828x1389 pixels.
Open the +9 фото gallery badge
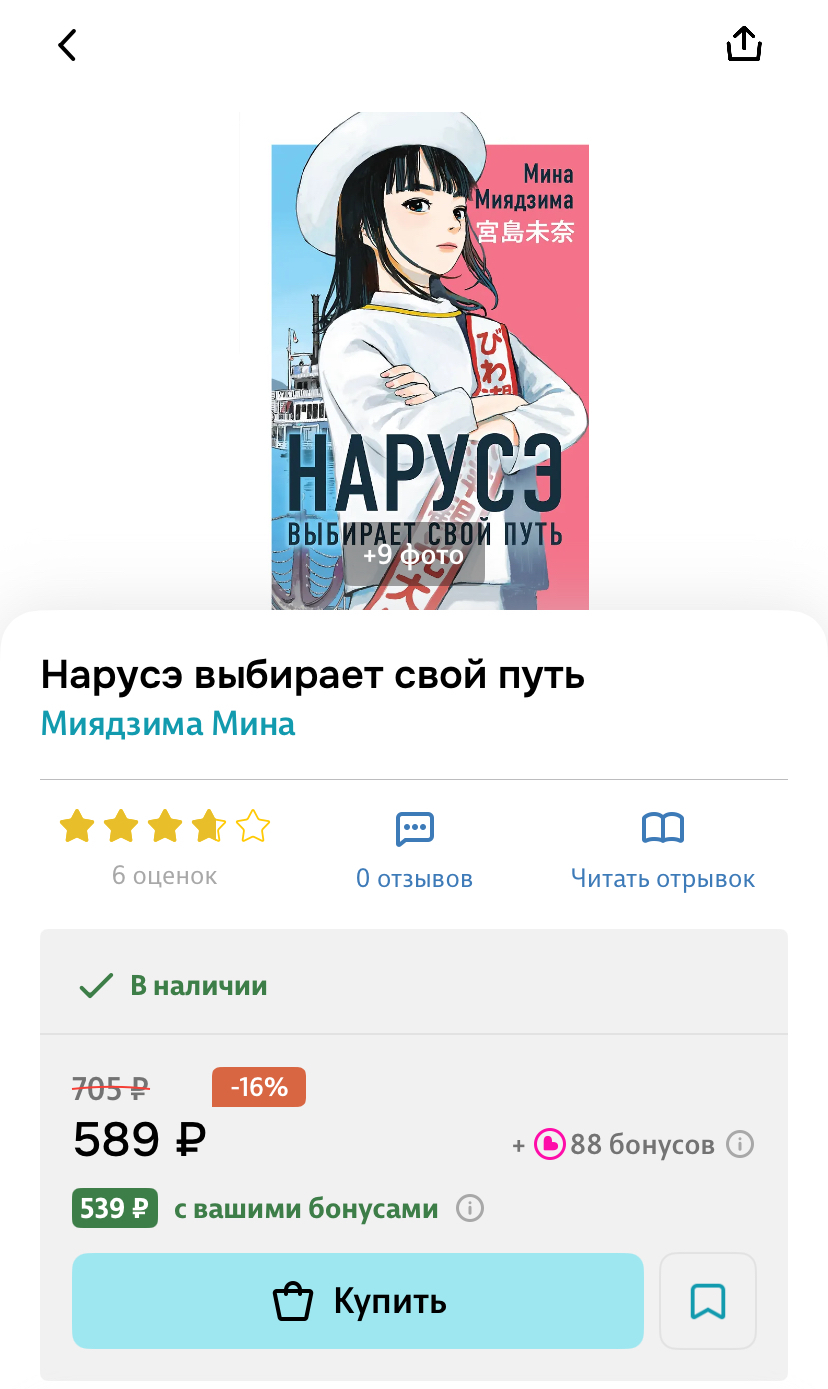(x=414, y=556)
